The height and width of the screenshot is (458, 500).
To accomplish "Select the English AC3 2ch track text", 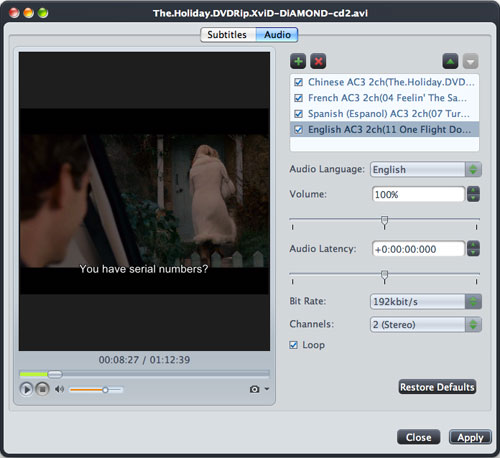I will tap(390, 130).
